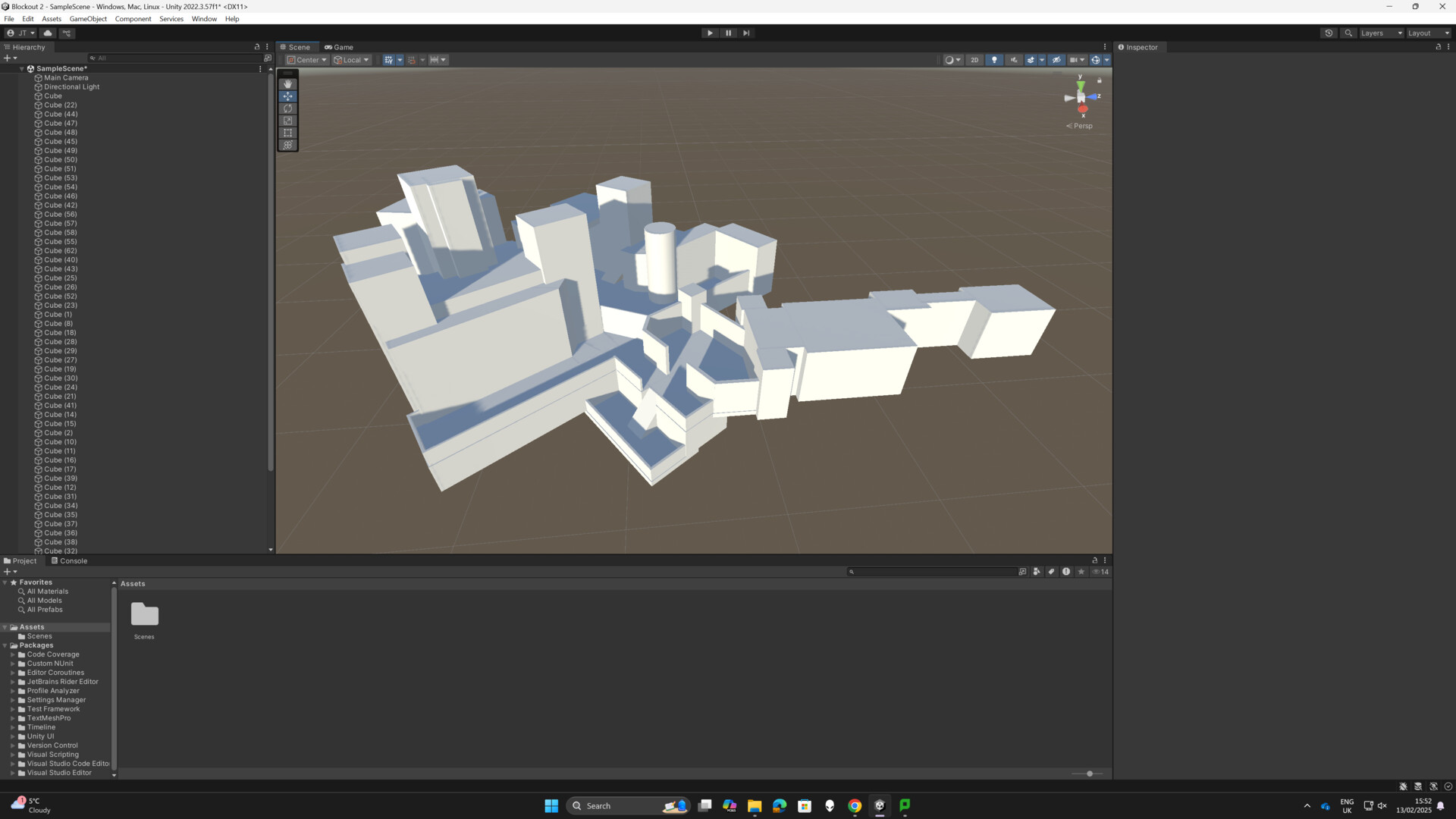The height and width of the screenshot is (819, 1456).
Task: Open the Center pivot dropdown
Action: pyautogui.click(x=306, y=59)
